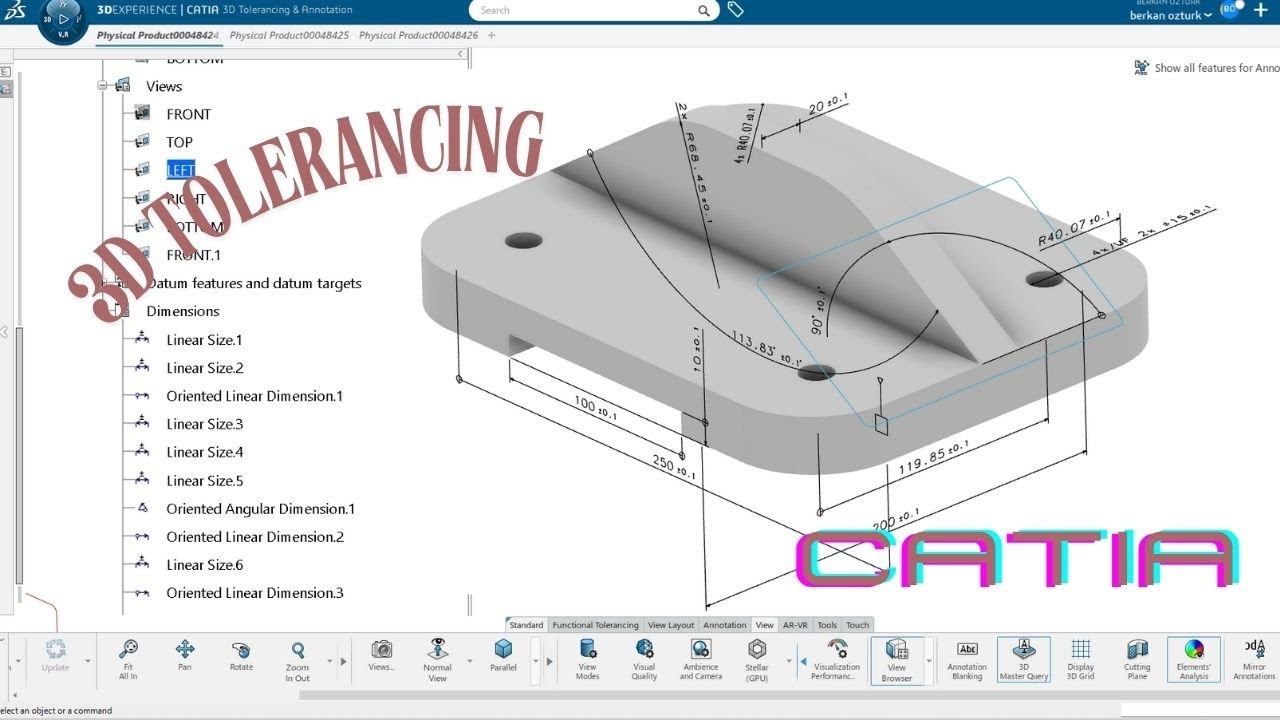The image size is (1280, 720).
Task: Open the Touch tab
Action: (x=858, y=625)
